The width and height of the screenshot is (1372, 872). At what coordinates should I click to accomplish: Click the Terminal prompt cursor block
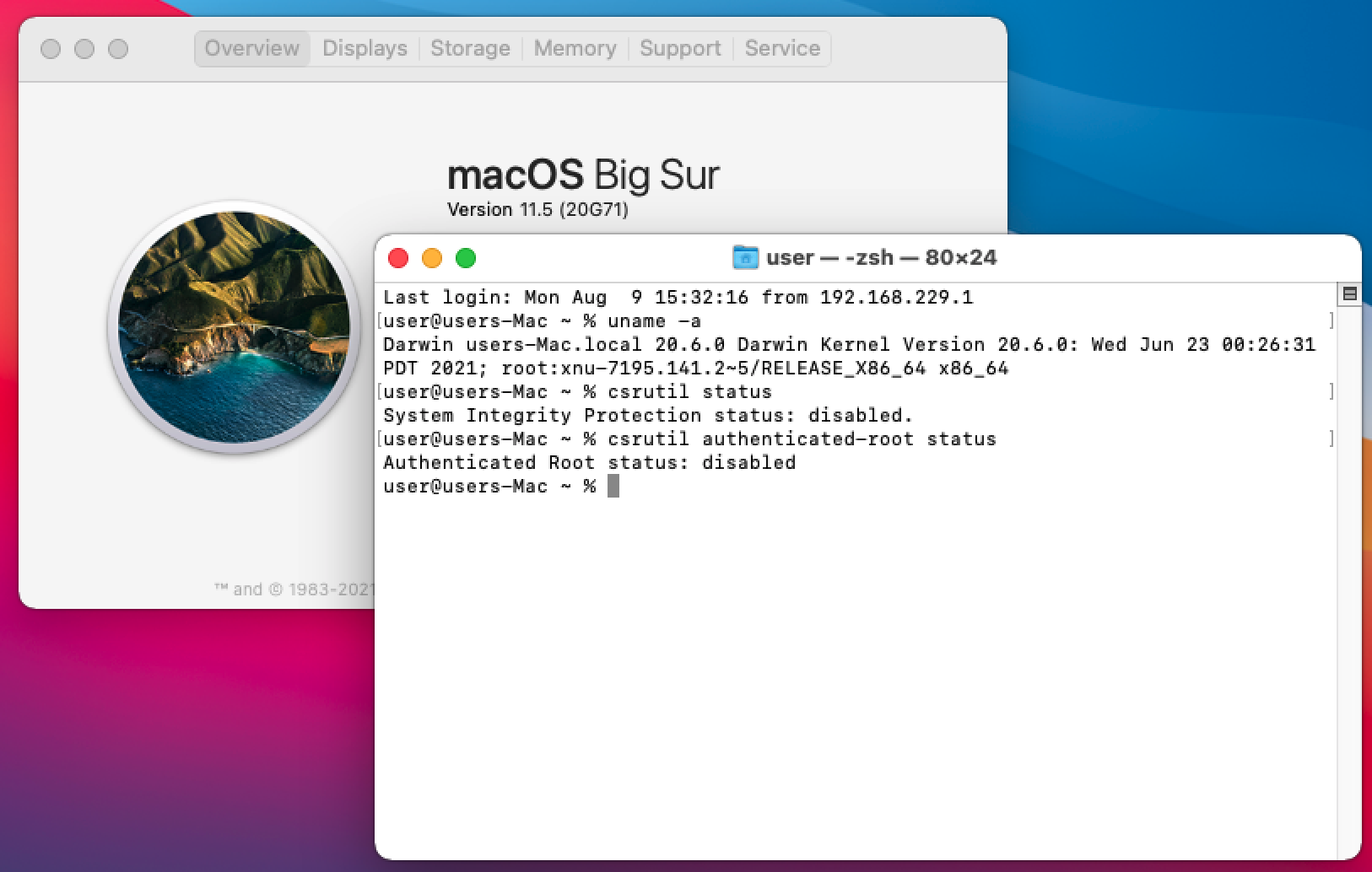(x=613, y=486)
